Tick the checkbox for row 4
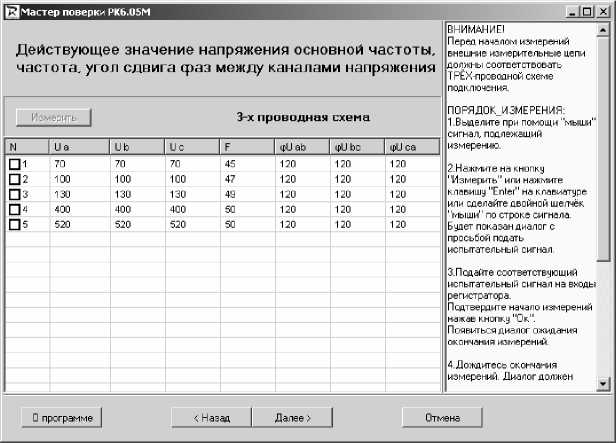Viewport: 616px width, 443px height. click(15, 209)
